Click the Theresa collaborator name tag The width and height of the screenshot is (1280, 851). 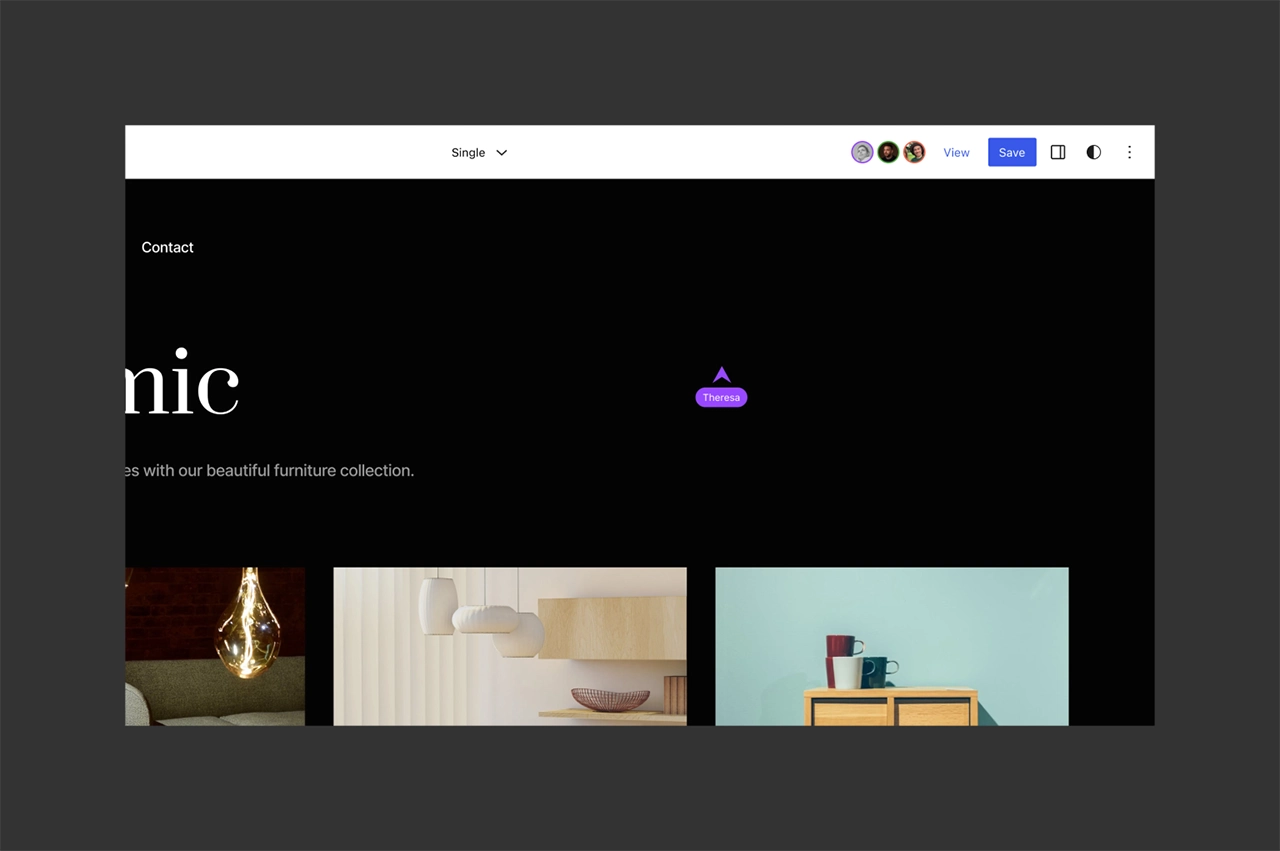tap(721, 398)
